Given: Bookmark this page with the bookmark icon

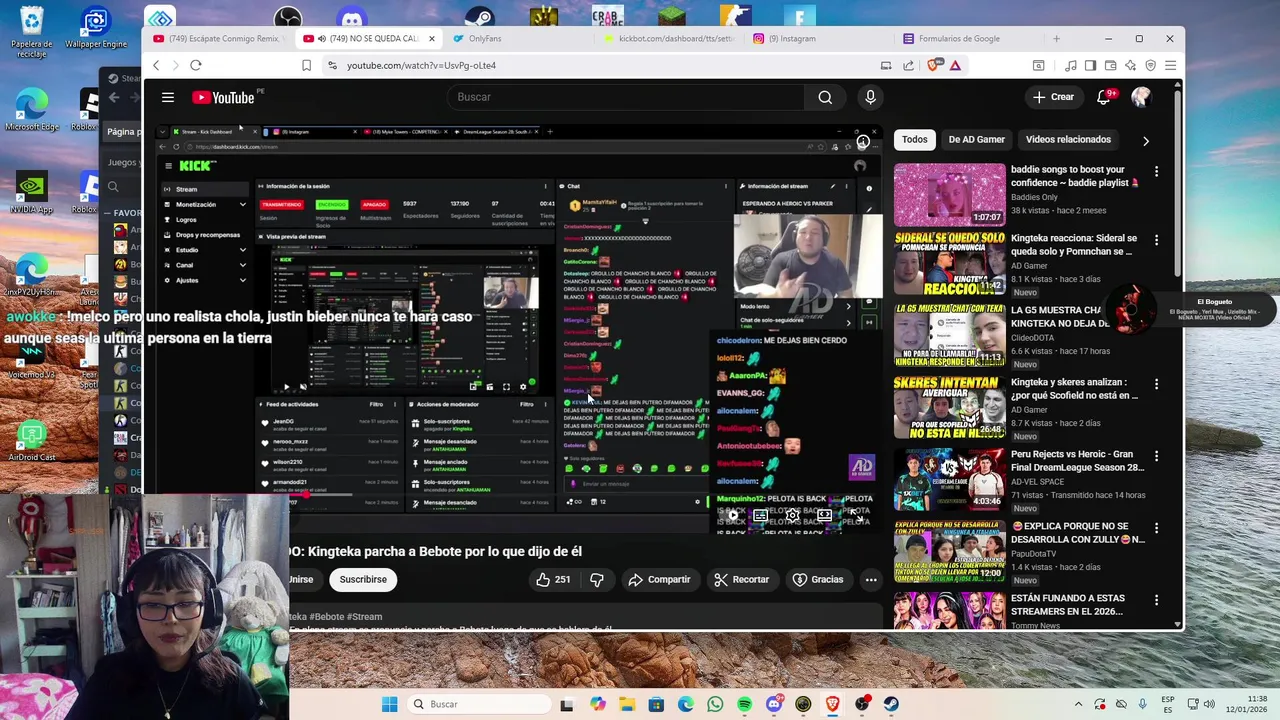Looking at the screenshot, I should tap(307, 65).
